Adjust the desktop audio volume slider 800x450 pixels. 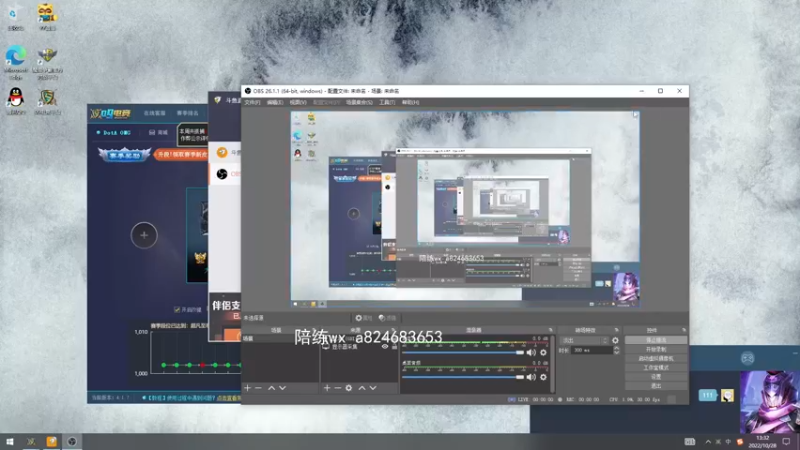(463, 377)
